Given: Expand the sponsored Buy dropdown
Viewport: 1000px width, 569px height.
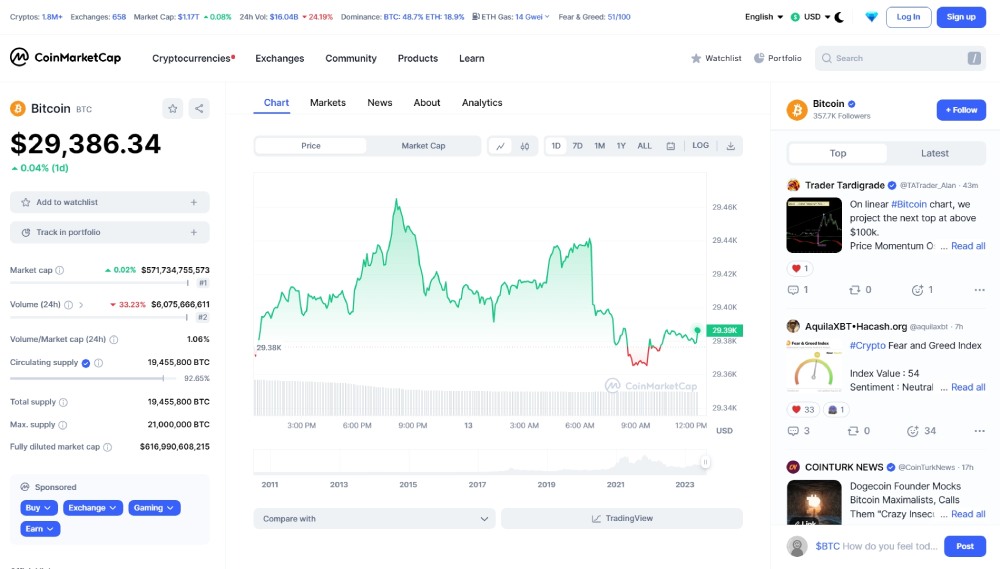Looking at the screenshot, I should 39,508.
